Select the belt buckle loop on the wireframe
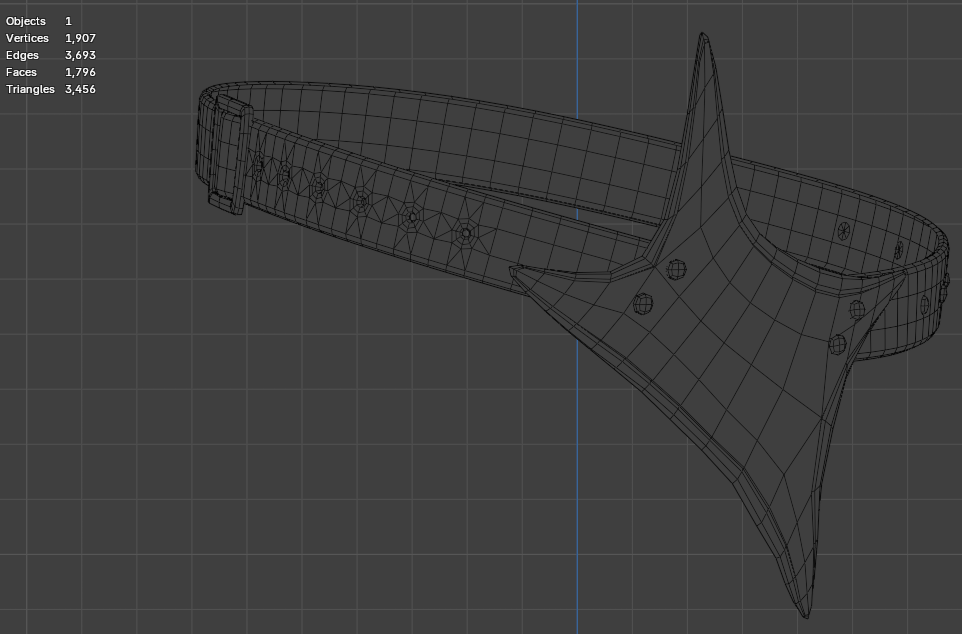Viewport: 962px width, 634px height. pos(229,155)
